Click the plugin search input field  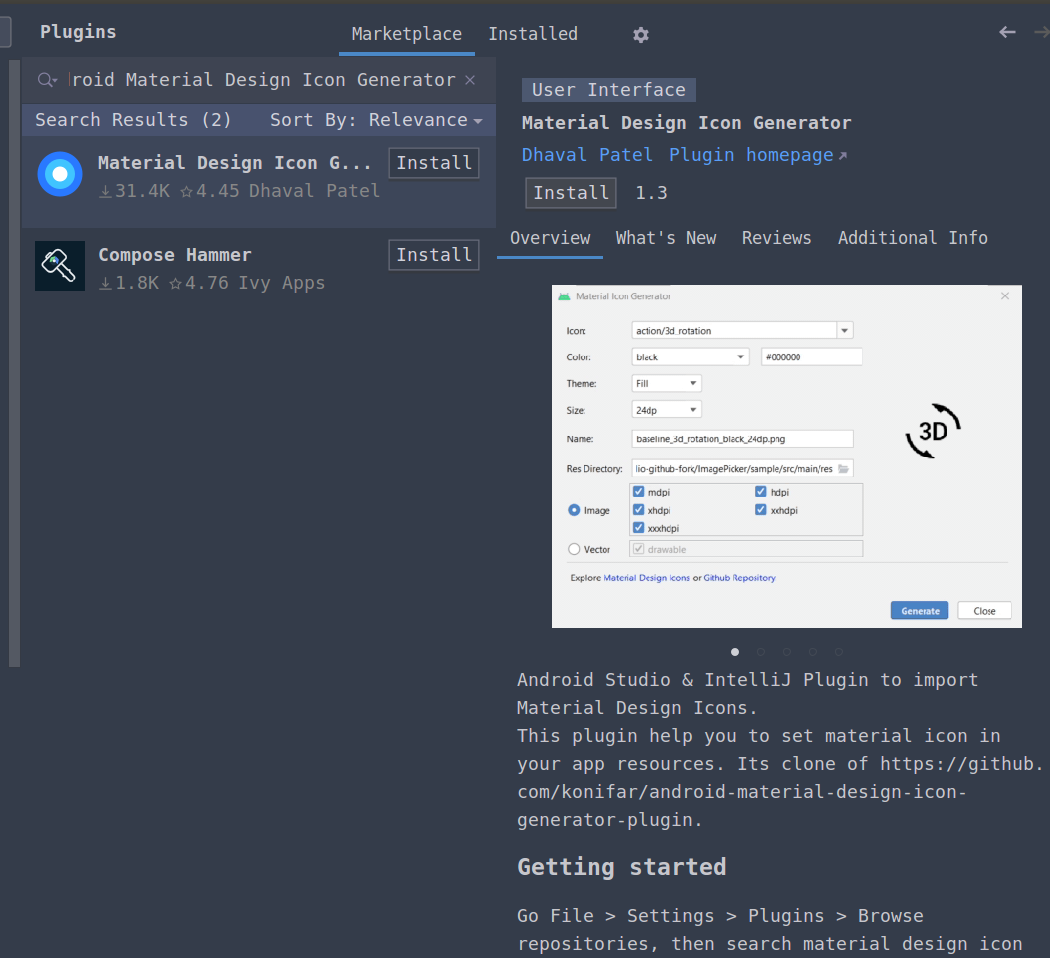point(262,80)
